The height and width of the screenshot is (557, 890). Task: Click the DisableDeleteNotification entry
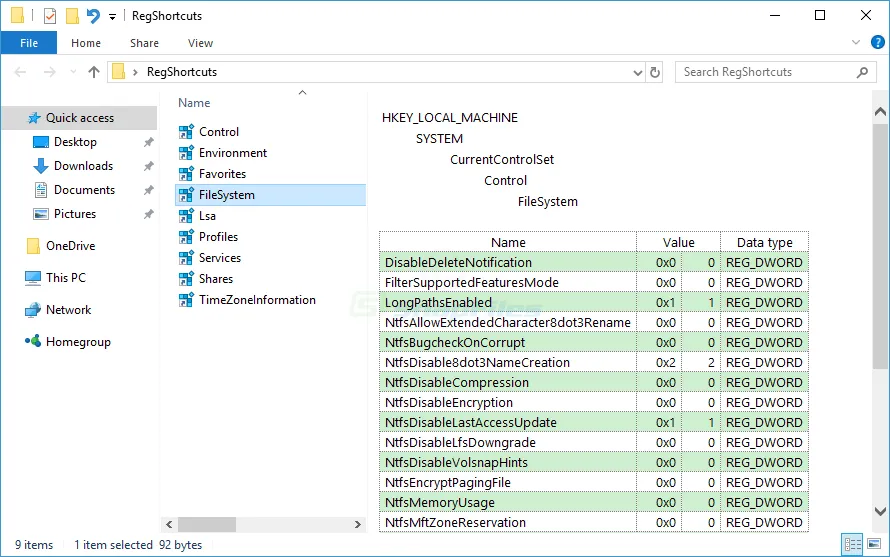458,262
